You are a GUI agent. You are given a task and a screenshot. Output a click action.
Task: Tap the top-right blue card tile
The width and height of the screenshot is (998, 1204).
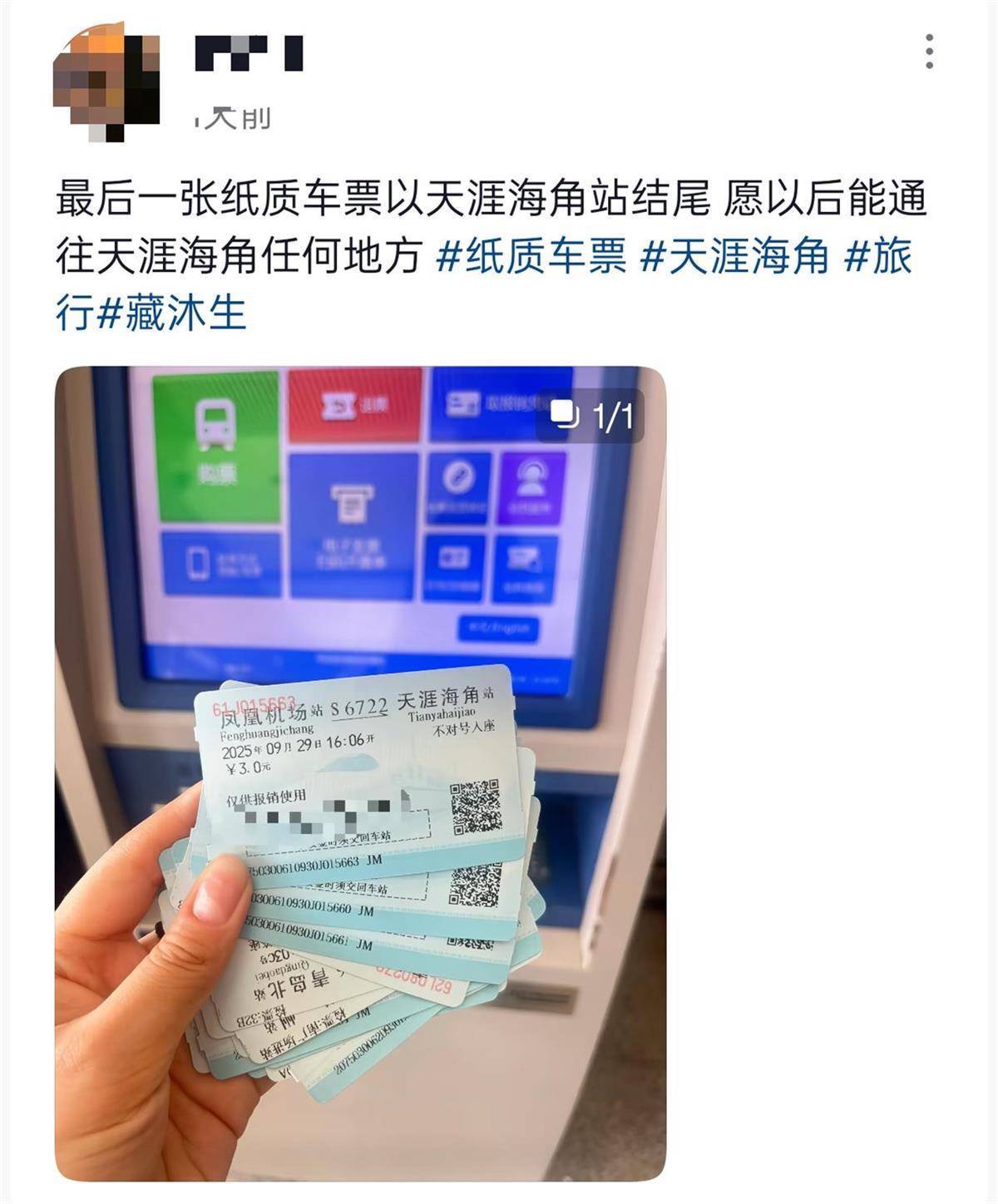pos(499,402)
